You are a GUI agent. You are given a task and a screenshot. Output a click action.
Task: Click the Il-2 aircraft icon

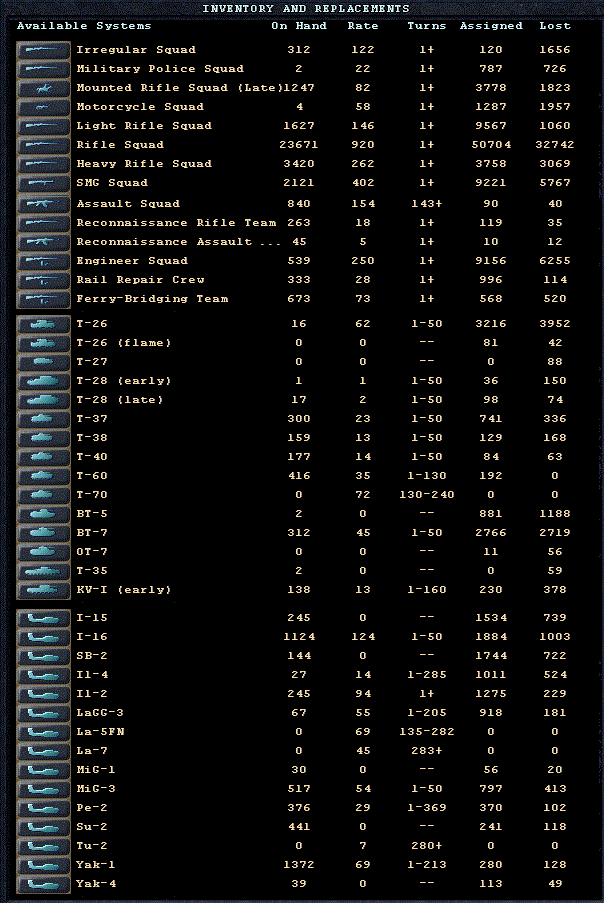coord(43,695)
